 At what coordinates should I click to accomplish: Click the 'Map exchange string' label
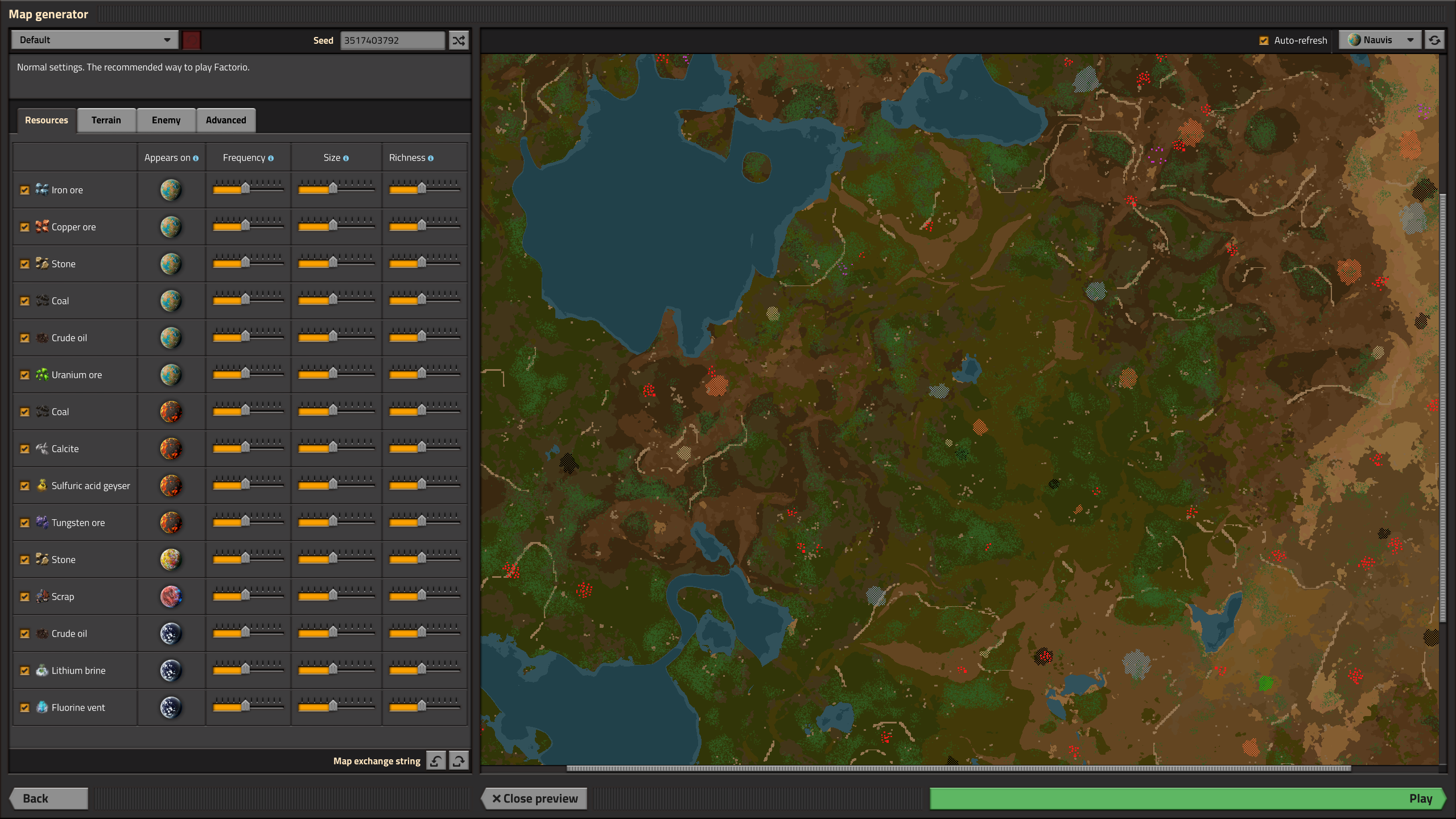tap(377, 761)
